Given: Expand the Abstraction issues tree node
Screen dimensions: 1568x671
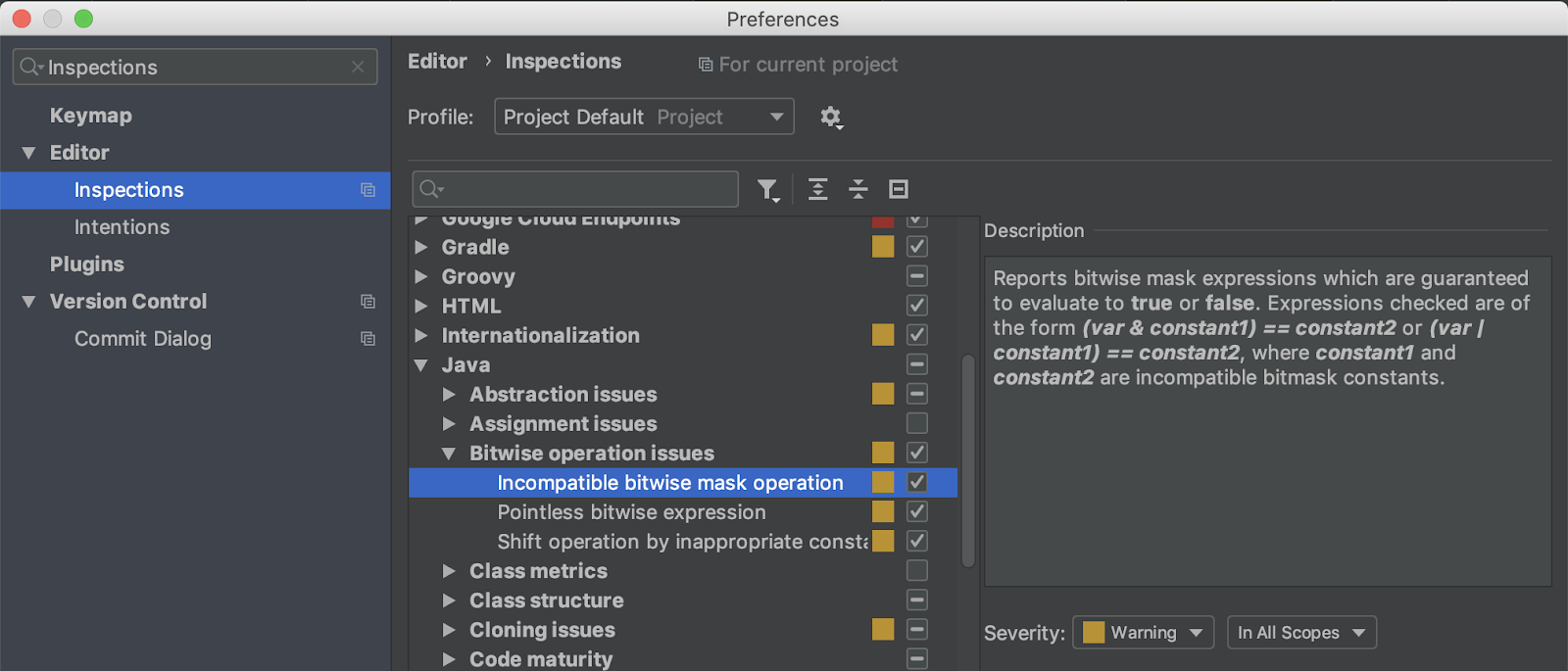Looking at the screenshot, I should click(449, 395).
